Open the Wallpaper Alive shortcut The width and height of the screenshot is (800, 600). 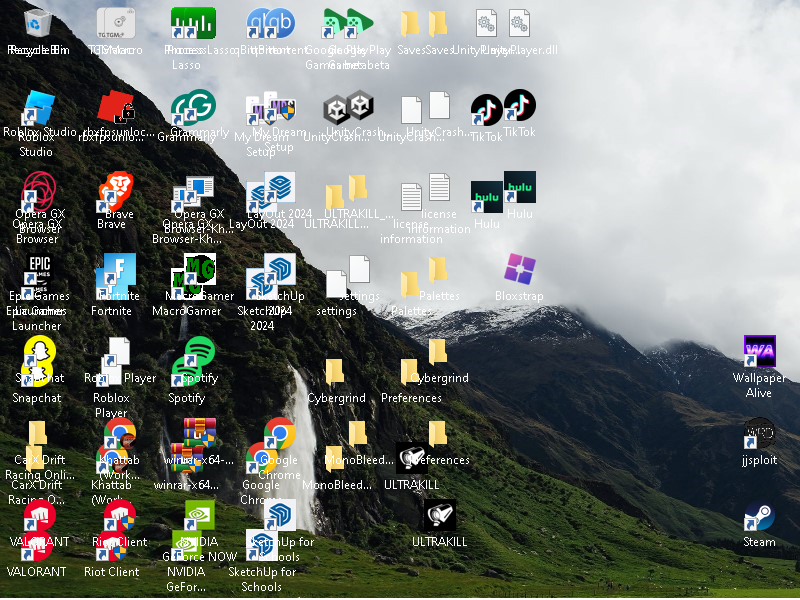coord(759,351)
